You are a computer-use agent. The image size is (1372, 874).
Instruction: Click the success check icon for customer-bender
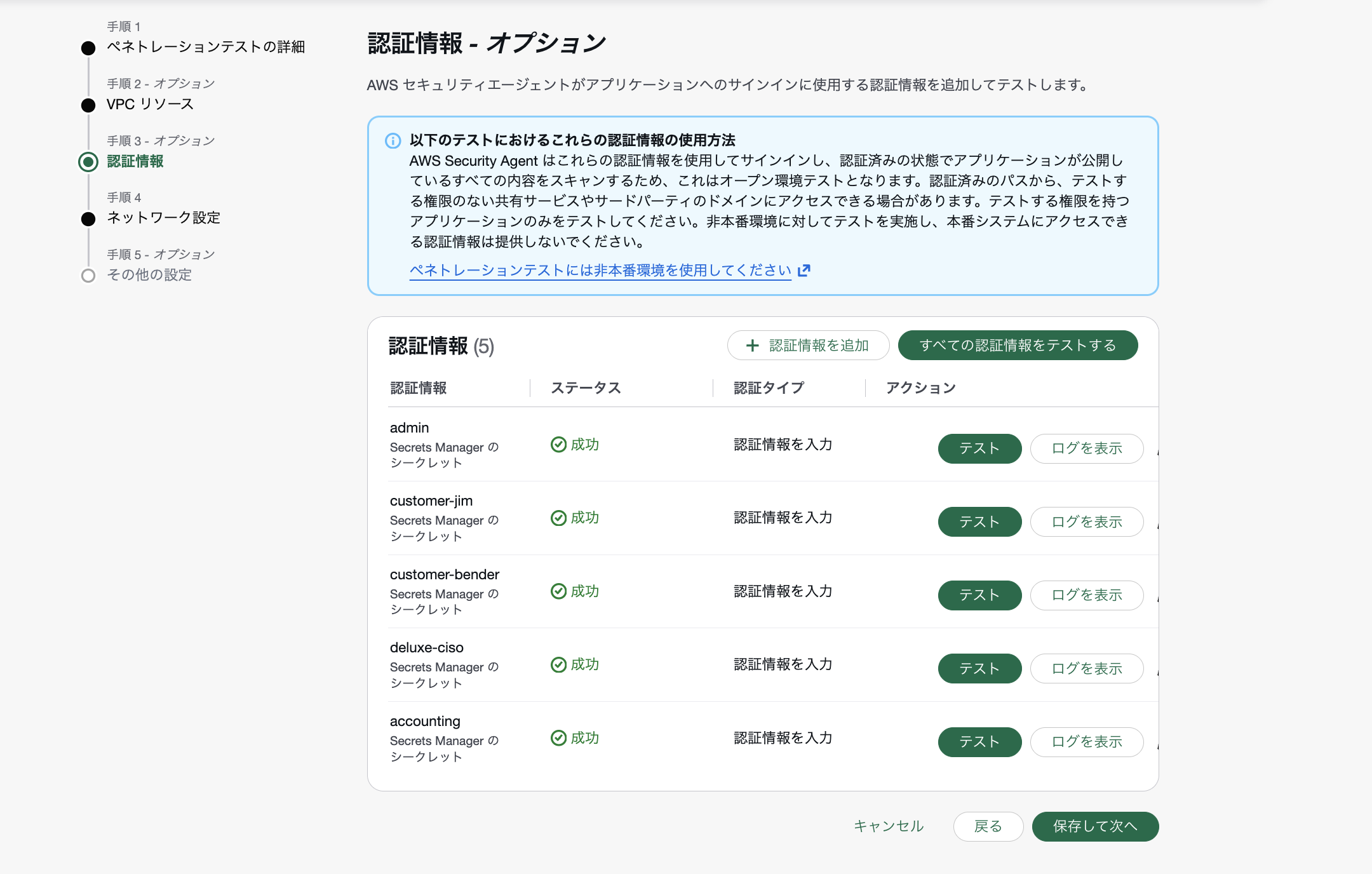[x=558, y=591]
